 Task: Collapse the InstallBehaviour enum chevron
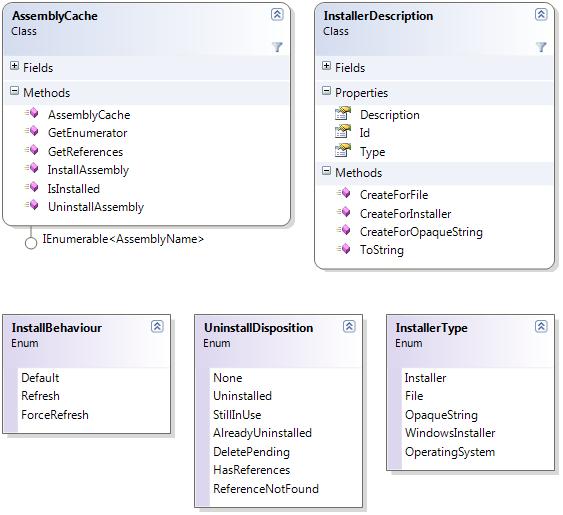pyautogui.click(x=157, y=326)
